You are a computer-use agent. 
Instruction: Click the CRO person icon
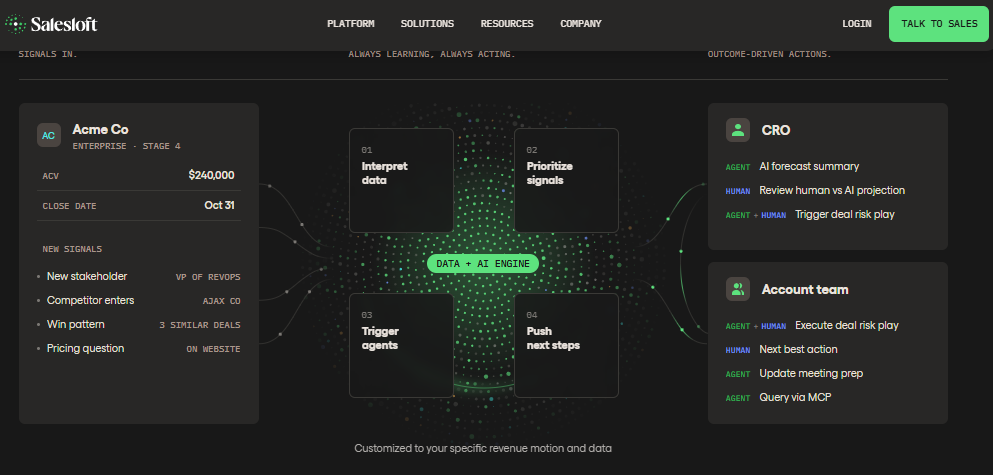738,130
